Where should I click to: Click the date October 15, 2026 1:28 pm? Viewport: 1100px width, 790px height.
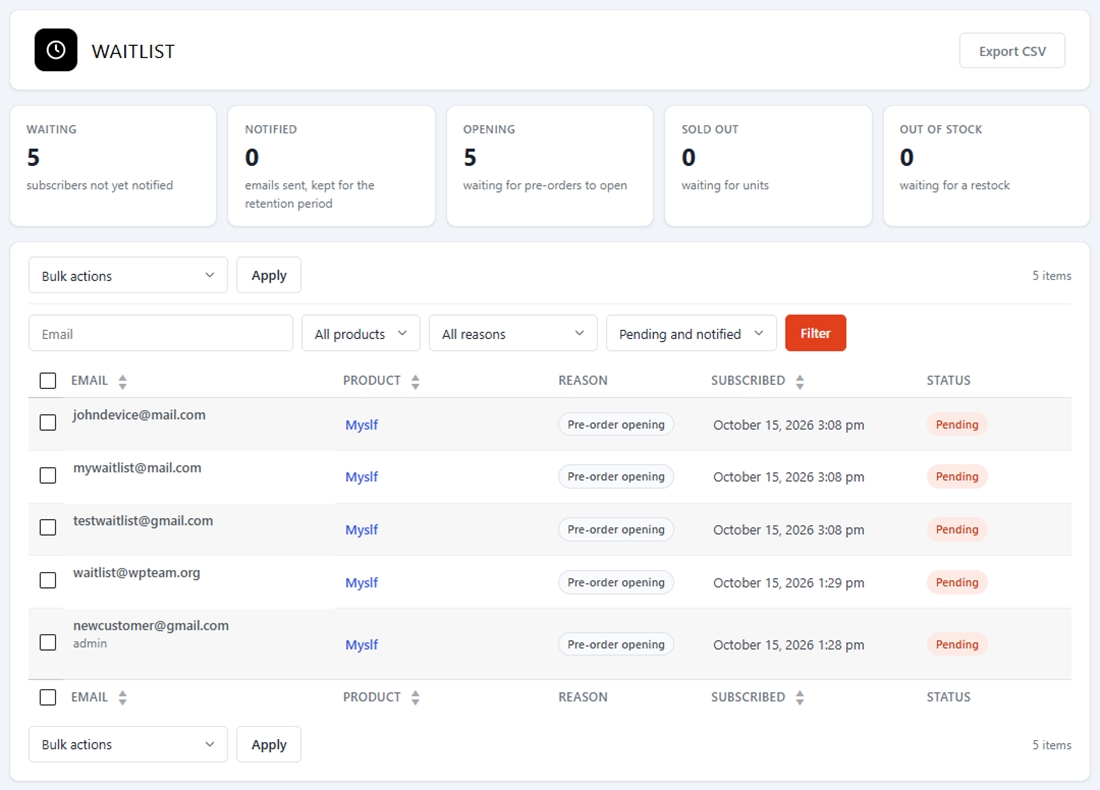tap(789, 645)
